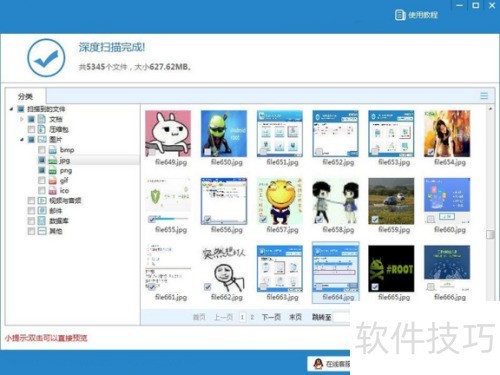
Task: Select page 2 in pagination
Action: [x=252, y=317]
